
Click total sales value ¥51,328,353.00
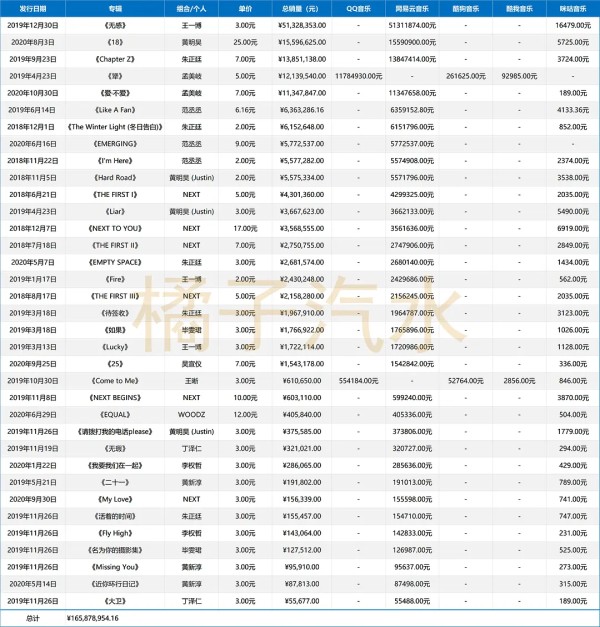(x=302, y=26)
